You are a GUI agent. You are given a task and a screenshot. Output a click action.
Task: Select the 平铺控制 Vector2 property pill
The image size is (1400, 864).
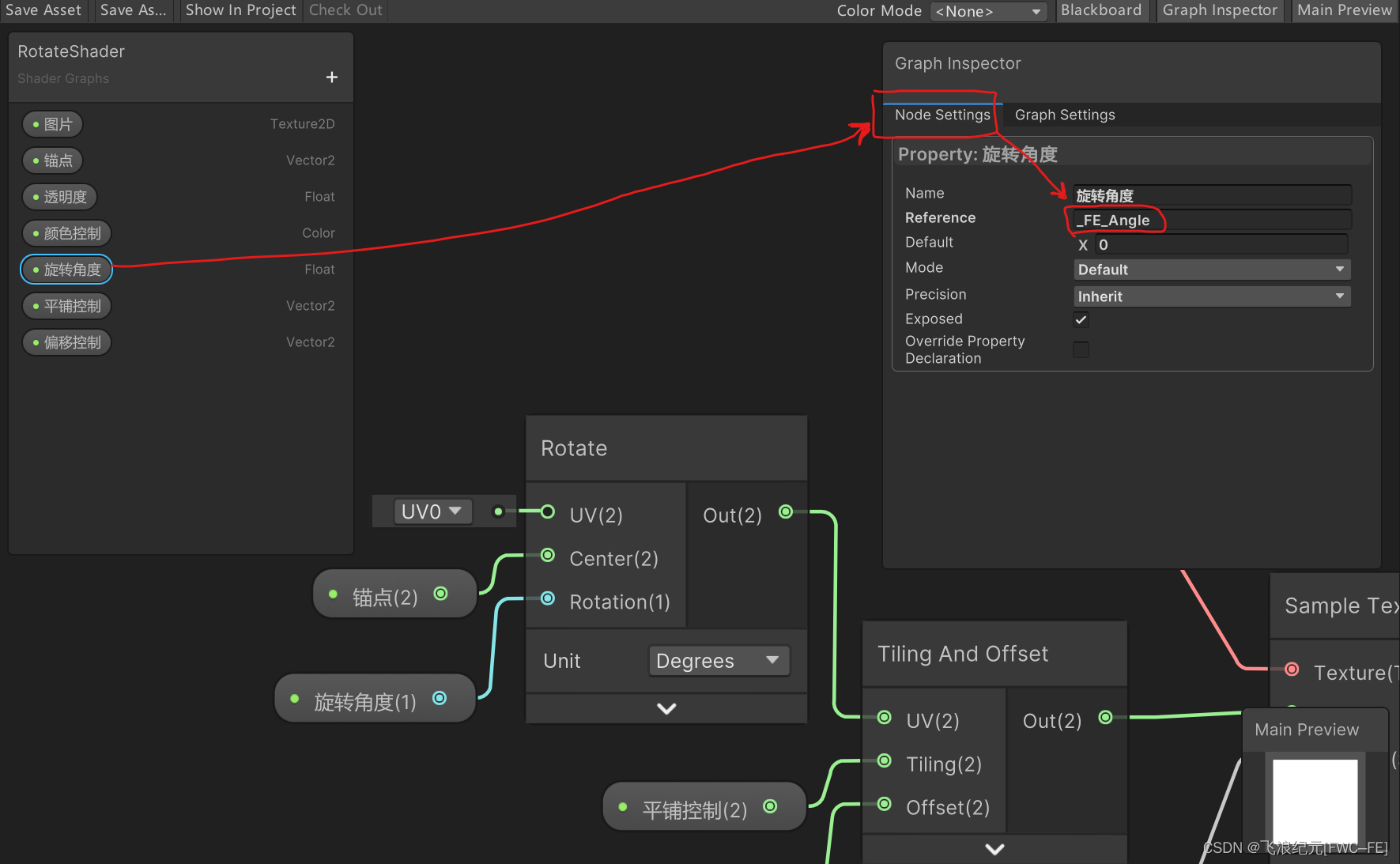click(x=66, y=306)
